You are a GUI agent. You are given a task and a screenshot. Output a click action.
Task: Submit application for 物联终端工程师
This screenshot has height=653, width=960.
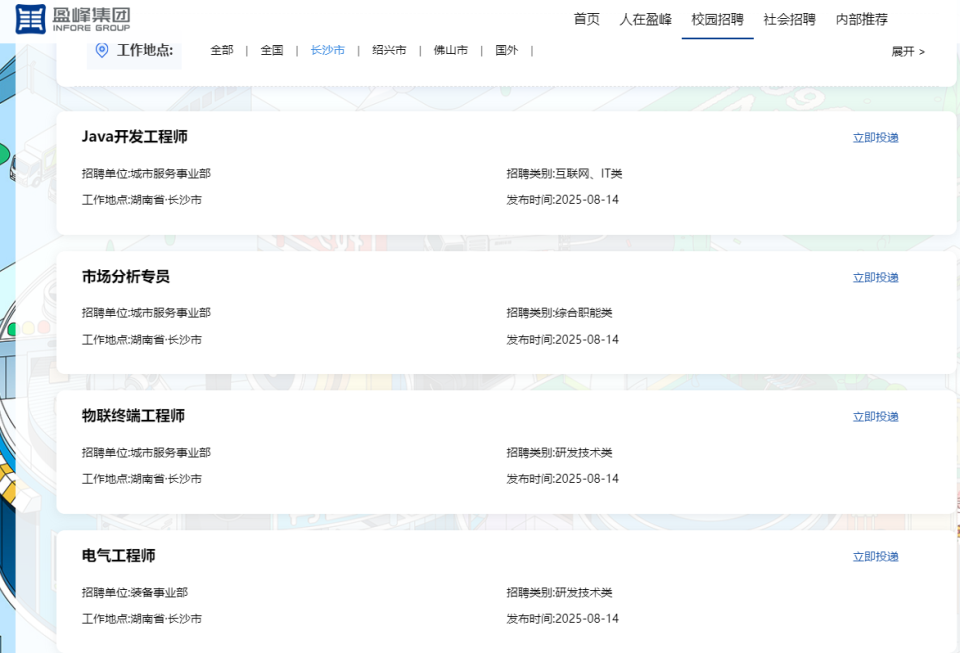point(874,416)
